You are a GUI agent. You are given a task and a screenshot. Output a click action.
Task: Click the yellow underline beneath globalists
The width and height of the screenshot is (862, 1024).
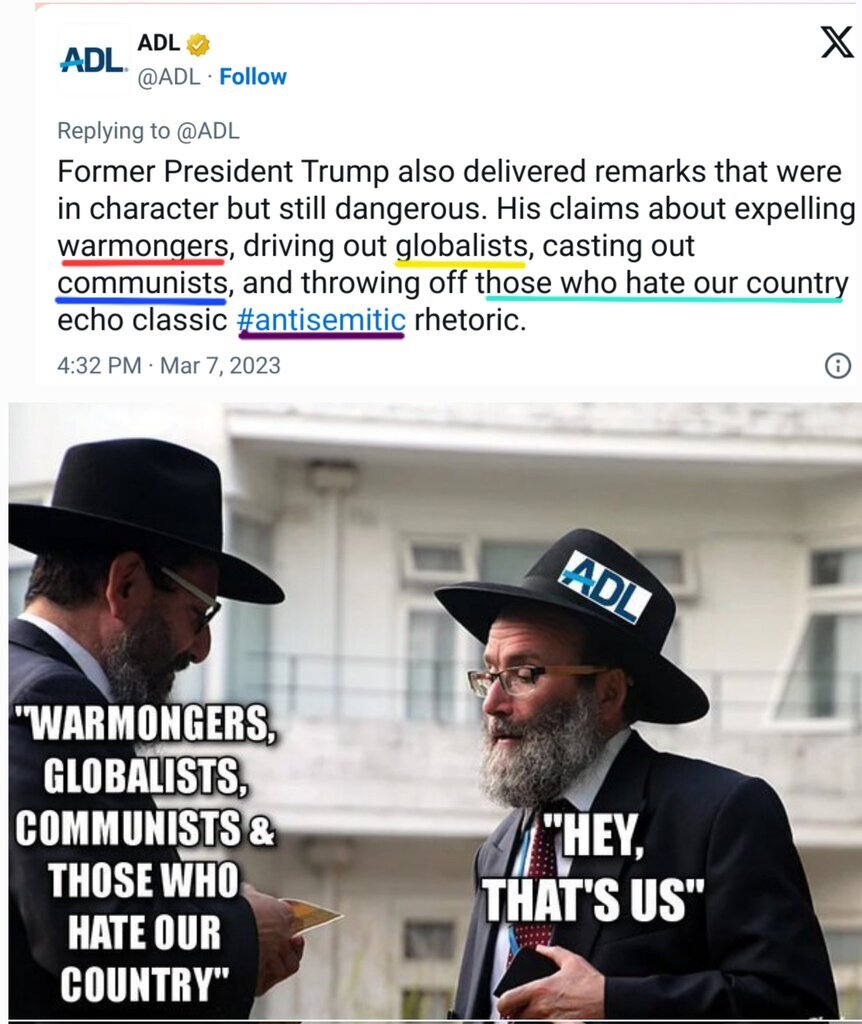pyautogui.click(x=460, y=264)
